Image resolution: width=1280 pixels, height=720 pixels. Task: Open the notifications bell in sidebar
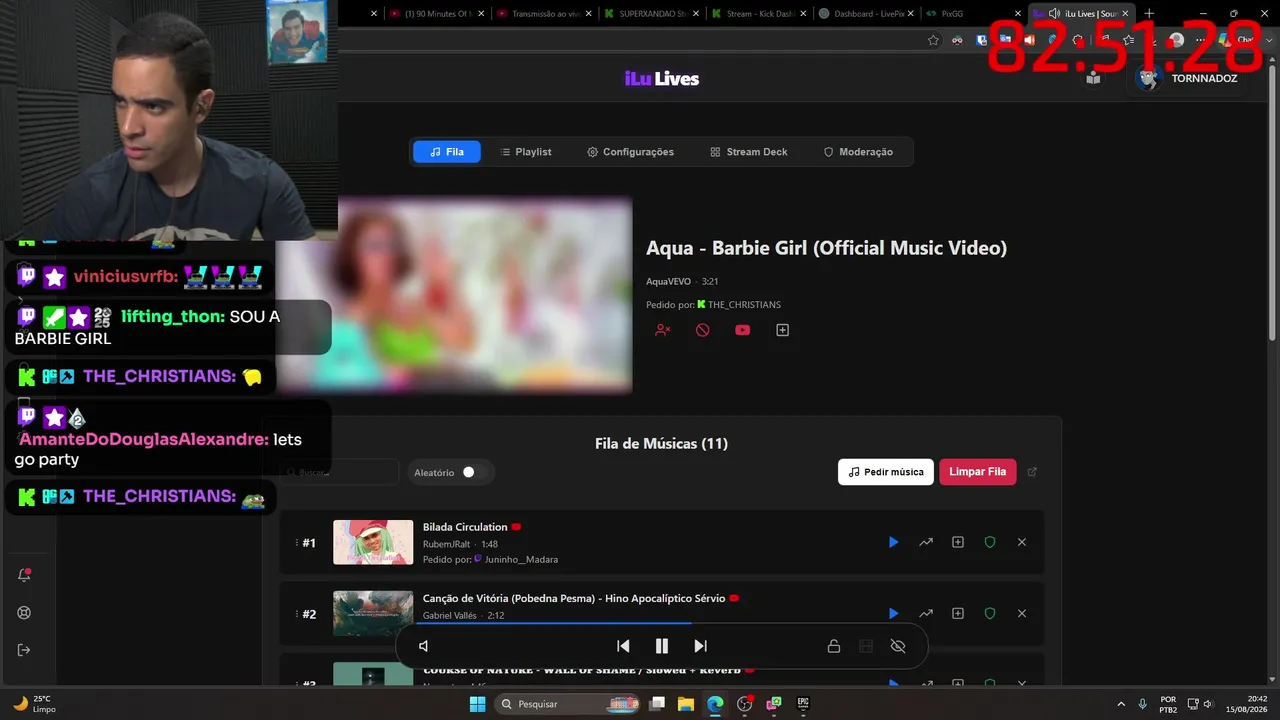(x=24, y=575)
